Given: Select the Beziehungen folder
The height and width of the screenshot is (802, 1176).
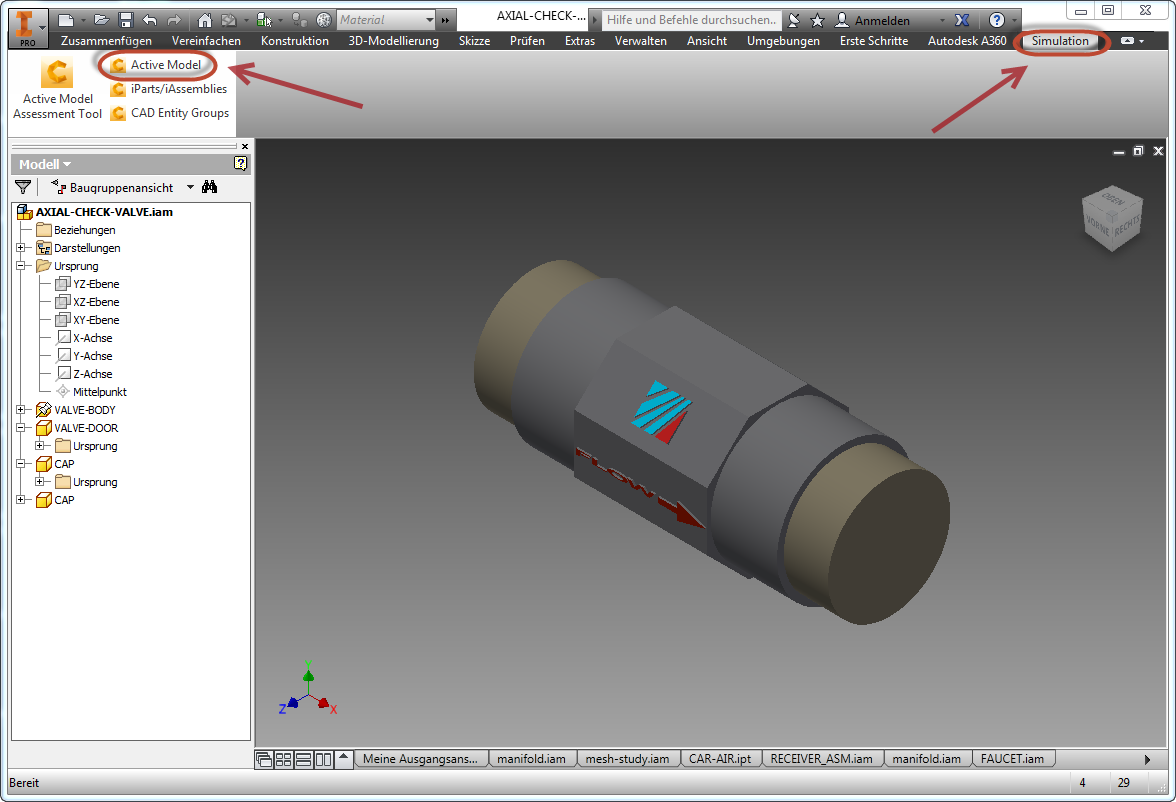Looking at the screenshot, I should [85, 230].
